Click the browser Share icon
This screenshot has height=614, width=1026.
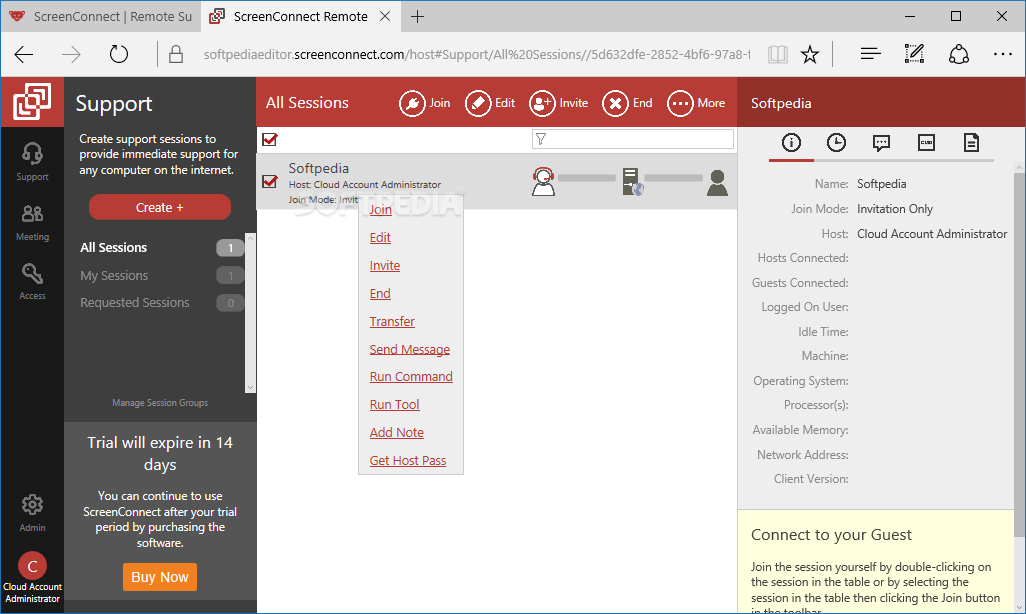(x=959, y=54)
